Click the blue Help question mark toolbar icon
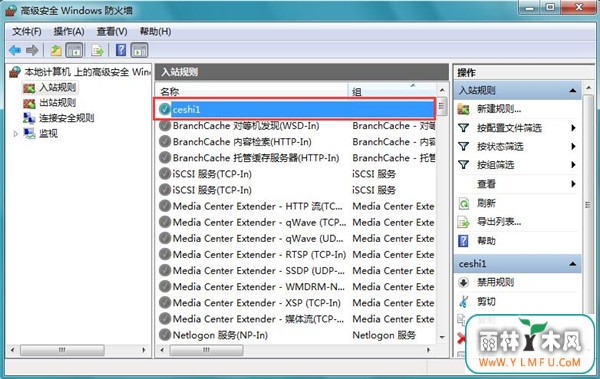The width and height of the screenshot is (600, 379). 121,50
